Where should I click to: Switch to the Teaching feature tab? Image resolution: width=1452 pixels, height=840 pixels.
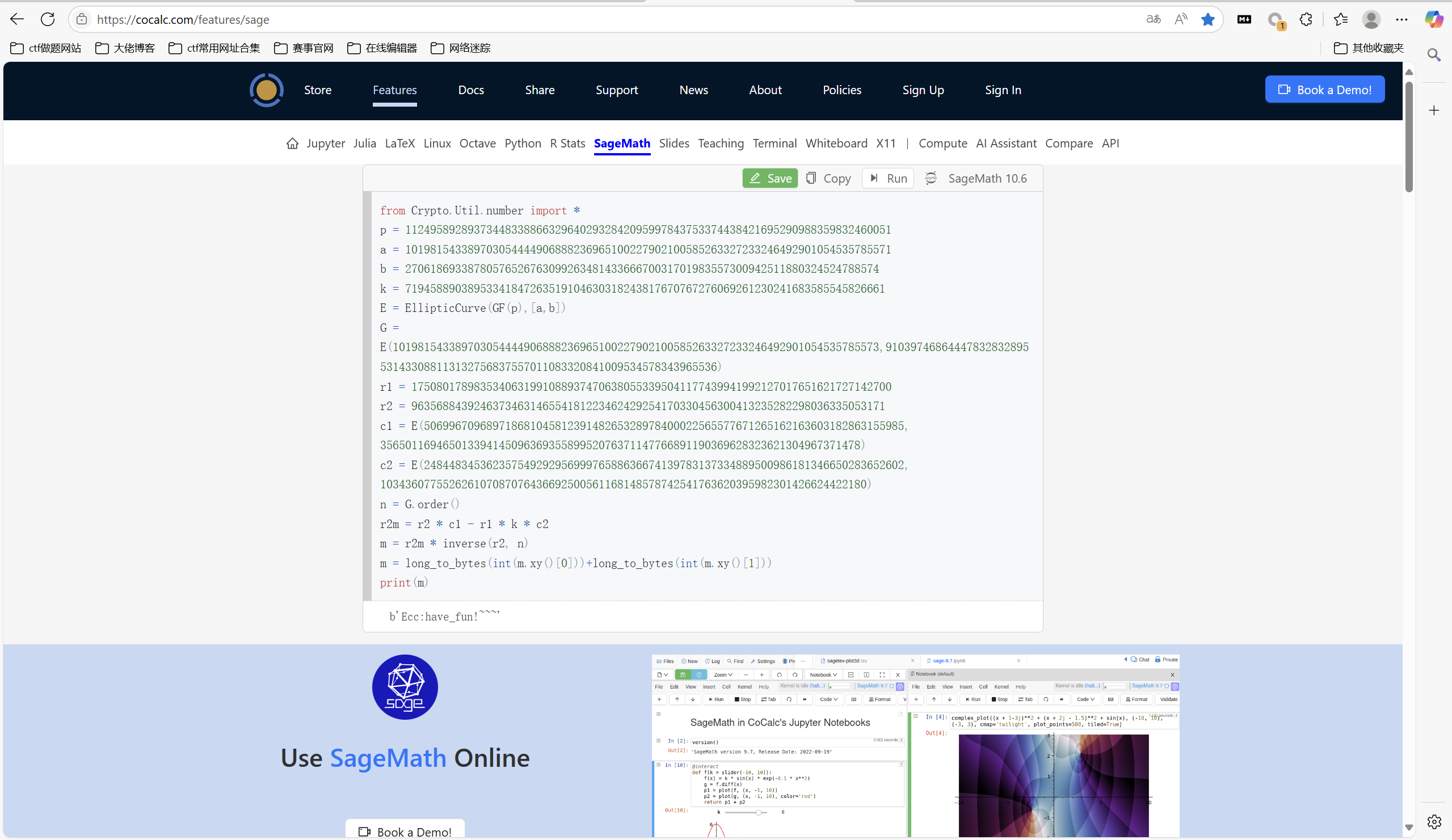pyautogui.click(x=721, y=143)
